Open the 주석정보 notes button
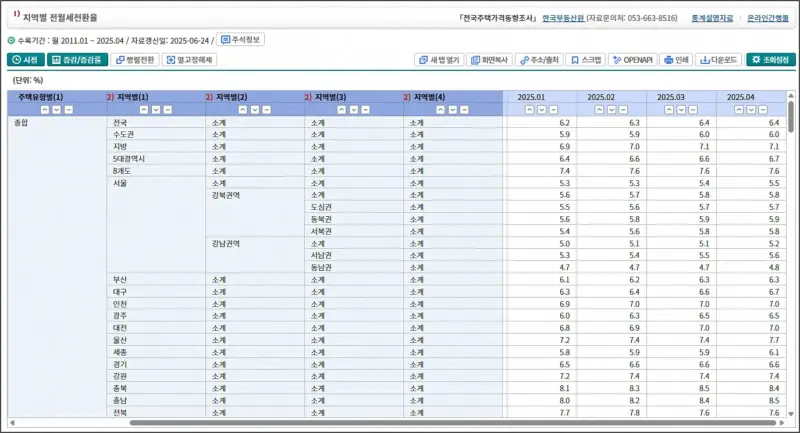The image size is (800, 433). (241, 40)
